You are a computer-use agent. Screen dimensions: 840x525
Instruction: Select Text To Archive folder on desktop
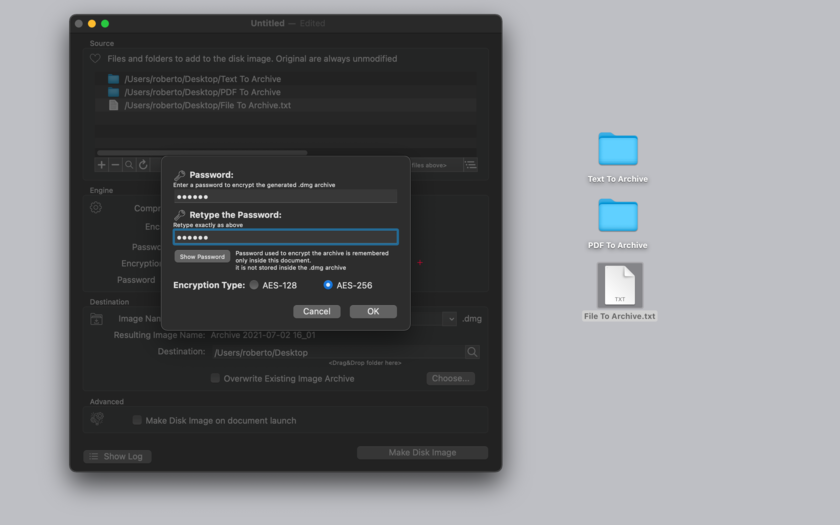tap(618, 149)
